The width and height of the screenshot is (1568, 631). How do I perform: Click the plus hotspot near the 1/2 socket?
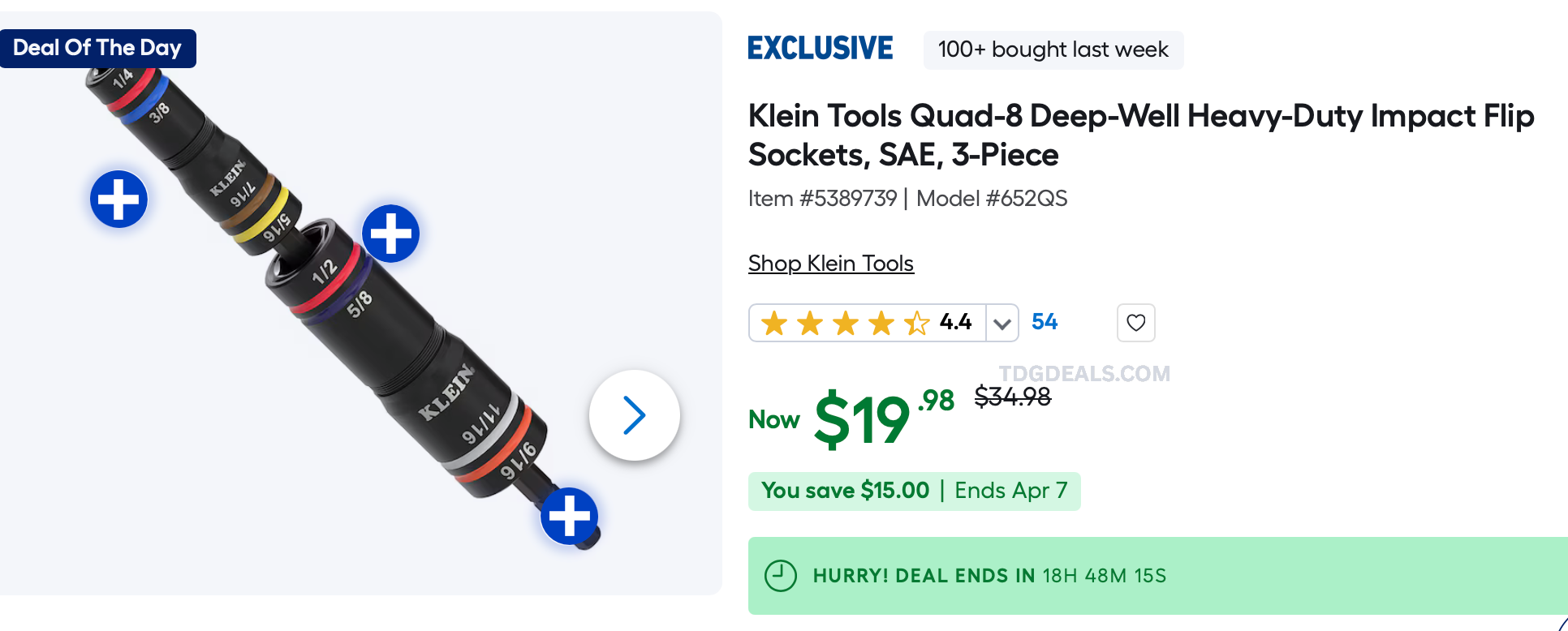tap(390, 233)
